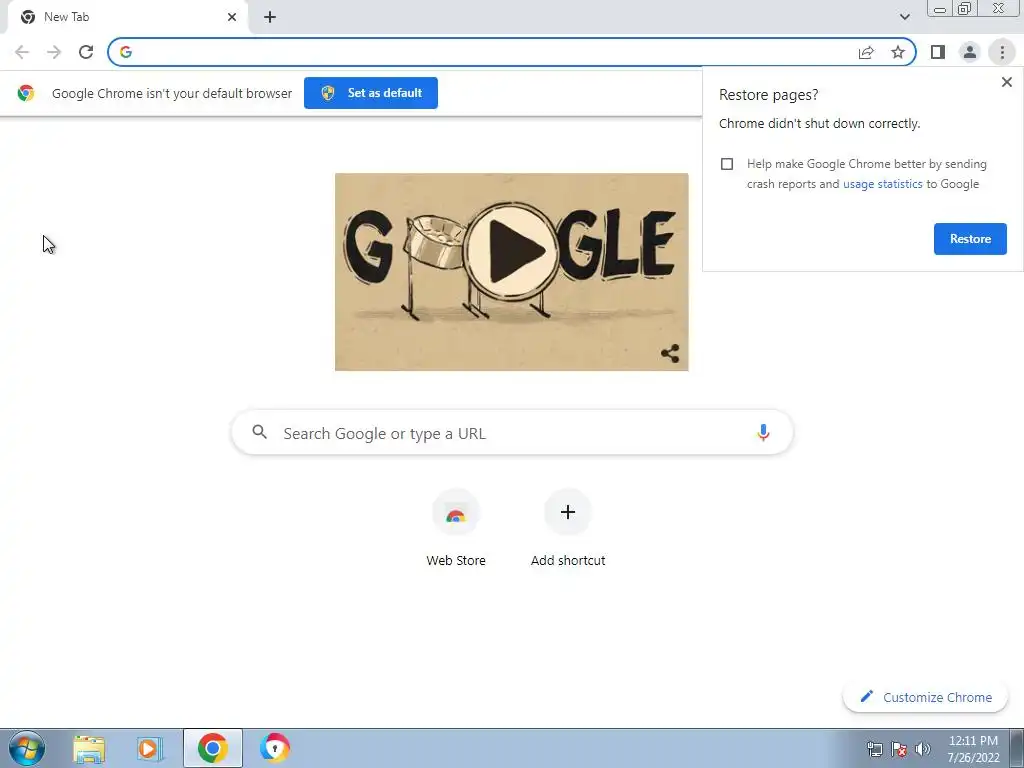Click the Restore button
Viewport: 1024px width, 768px height.
pyautogui.click(x=970, y=239)
